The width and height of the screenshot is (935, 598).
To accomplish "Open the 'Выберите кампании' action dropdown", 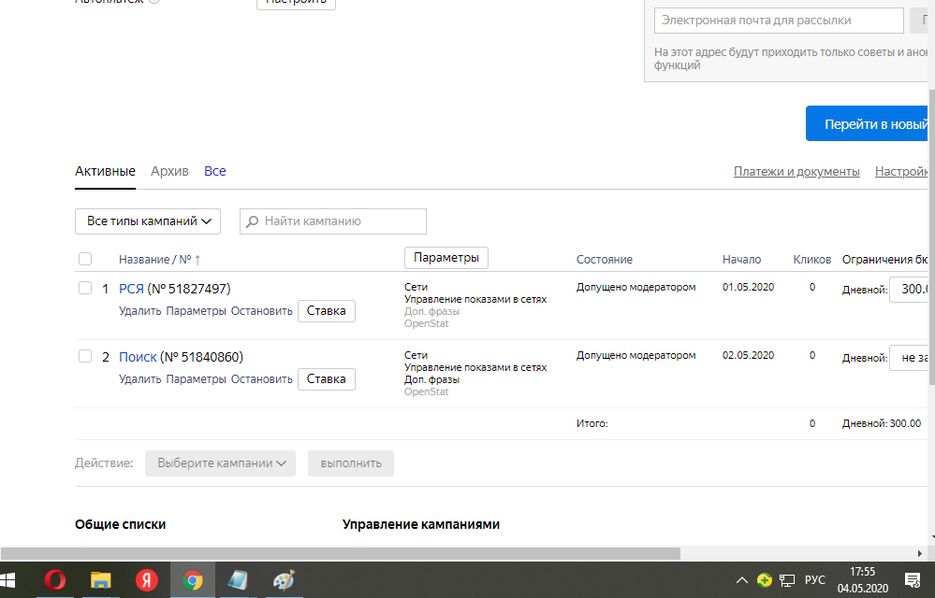I will (220, 464).
